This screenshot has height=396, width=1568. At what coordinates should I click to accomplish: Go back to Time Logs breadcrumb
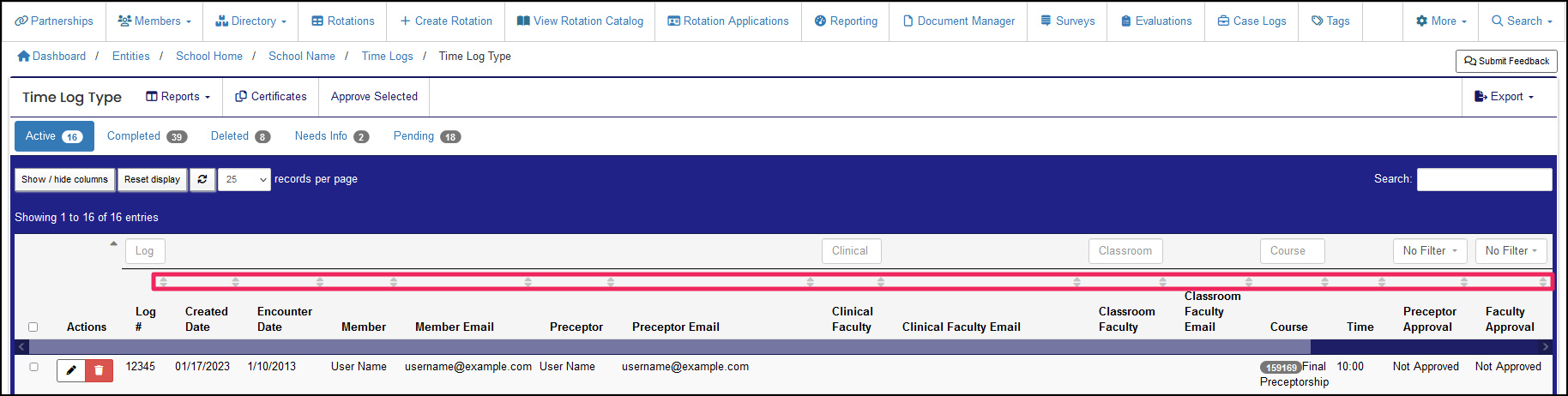tap(387, 56)
